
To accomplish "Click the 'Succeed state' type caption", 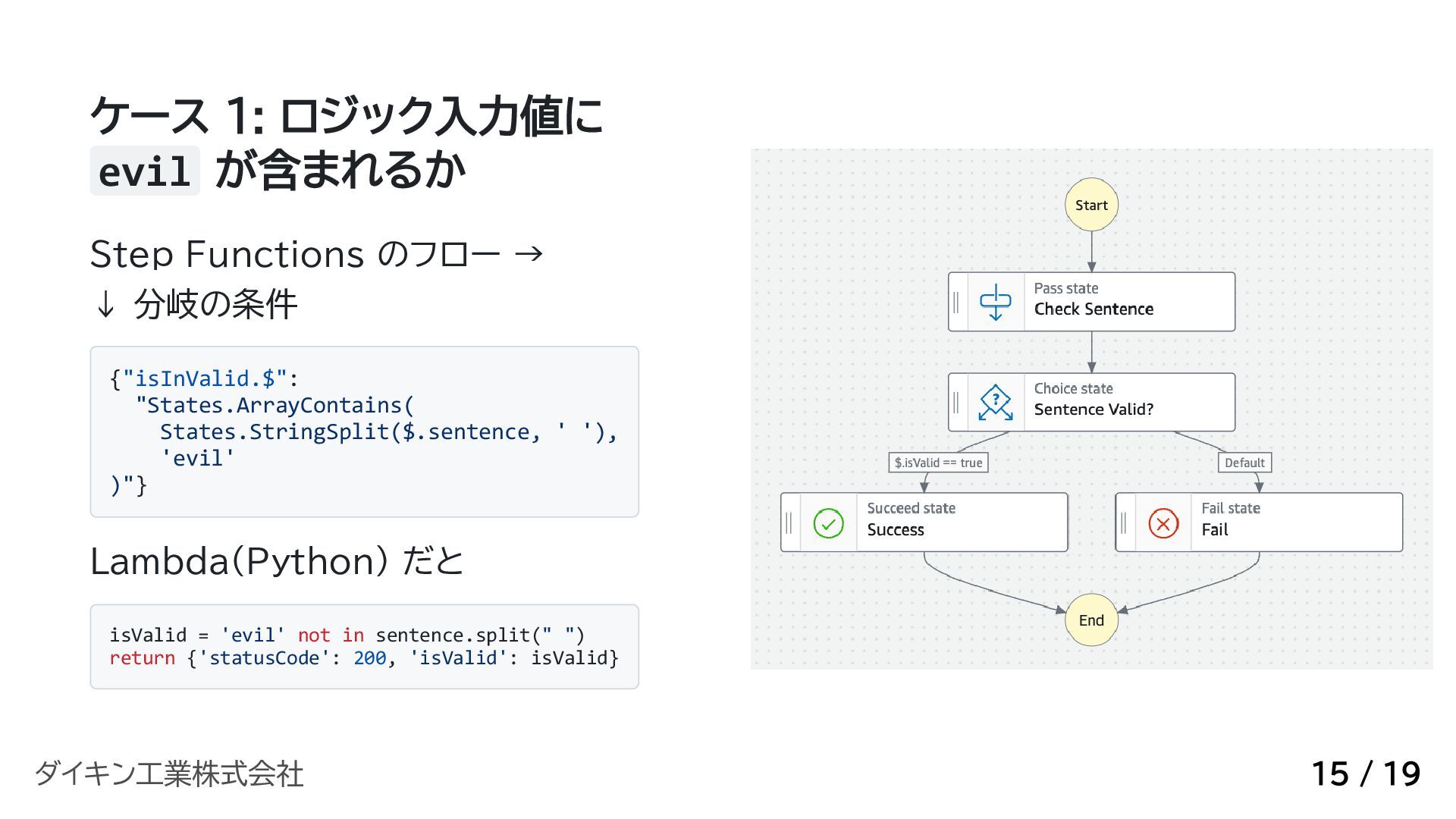I will click(x=911, y=508).
